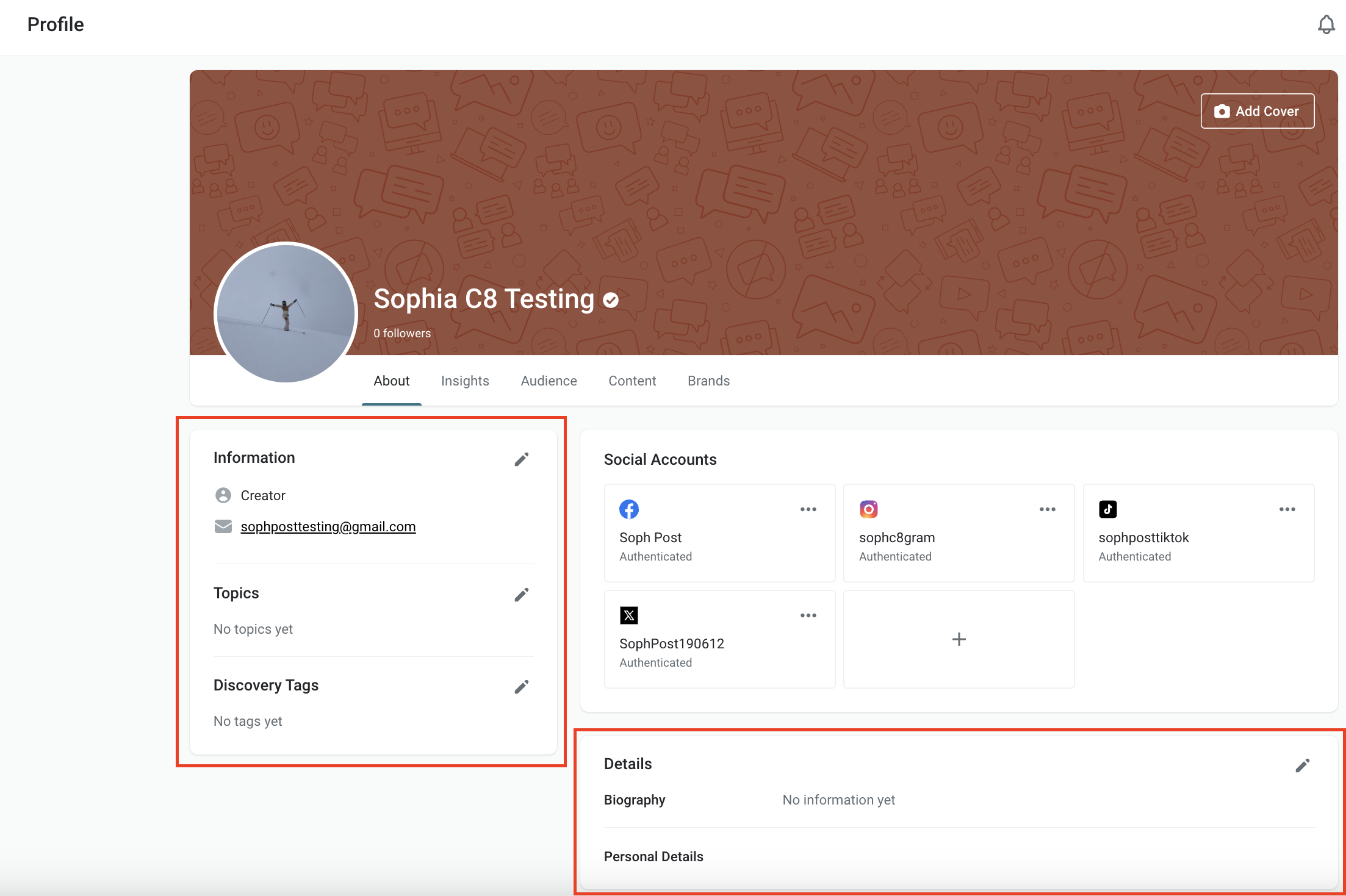Image resolution: width=1346 pixels, height=896 pixels.
Task: Edit the Details section pencil icon
Action: [1303, 765]
